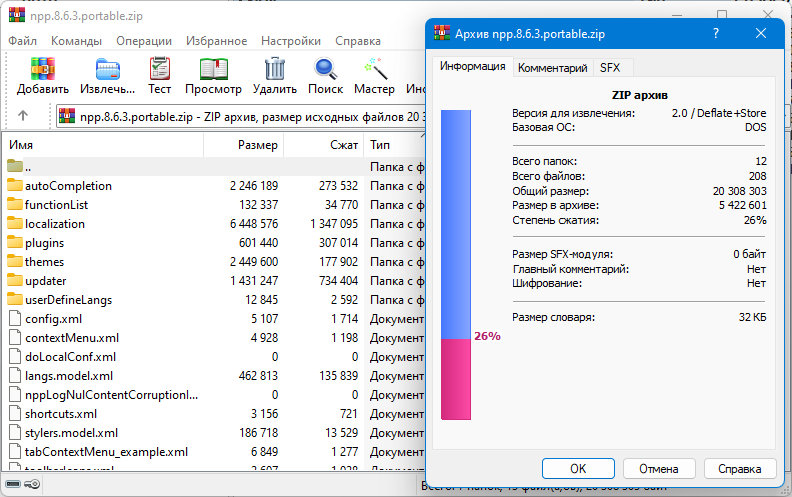Click the help question mark in dialog title
The height and width of the screenshot is (497, 792).
716,33
